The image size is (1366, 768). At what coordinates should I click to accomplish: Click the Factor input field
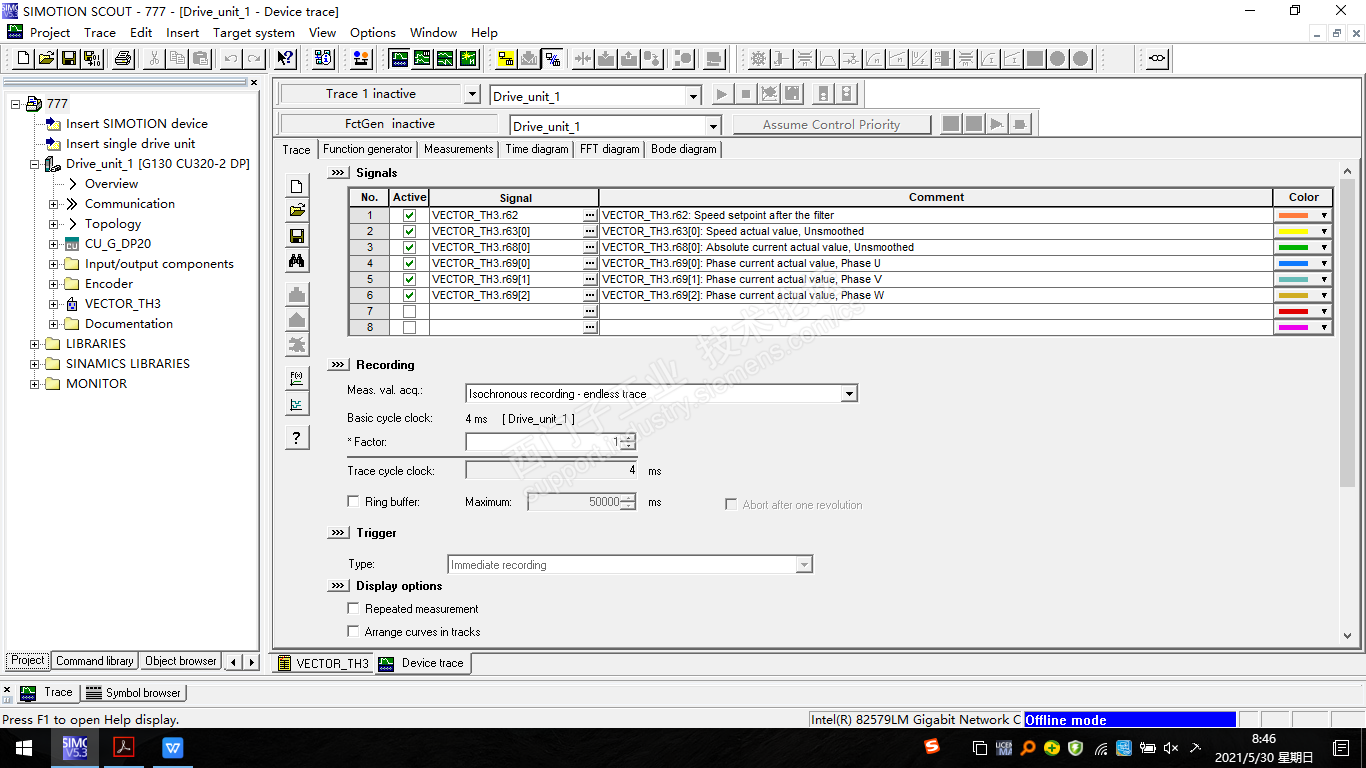(x=543, y=441)
